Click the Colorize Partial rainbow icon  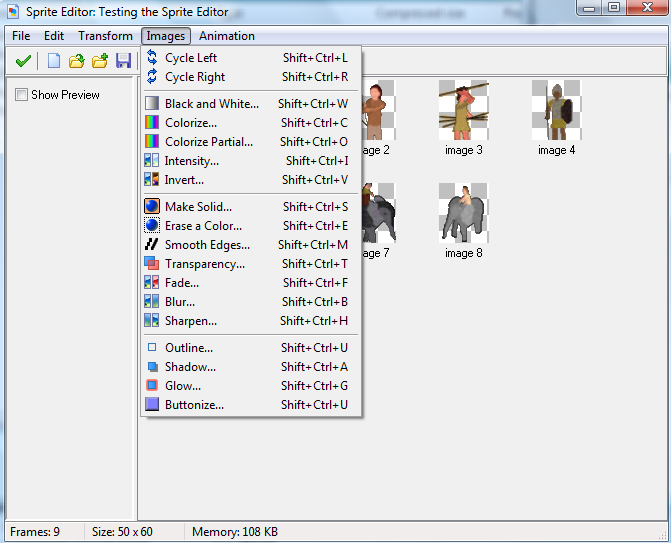[152, 142]
